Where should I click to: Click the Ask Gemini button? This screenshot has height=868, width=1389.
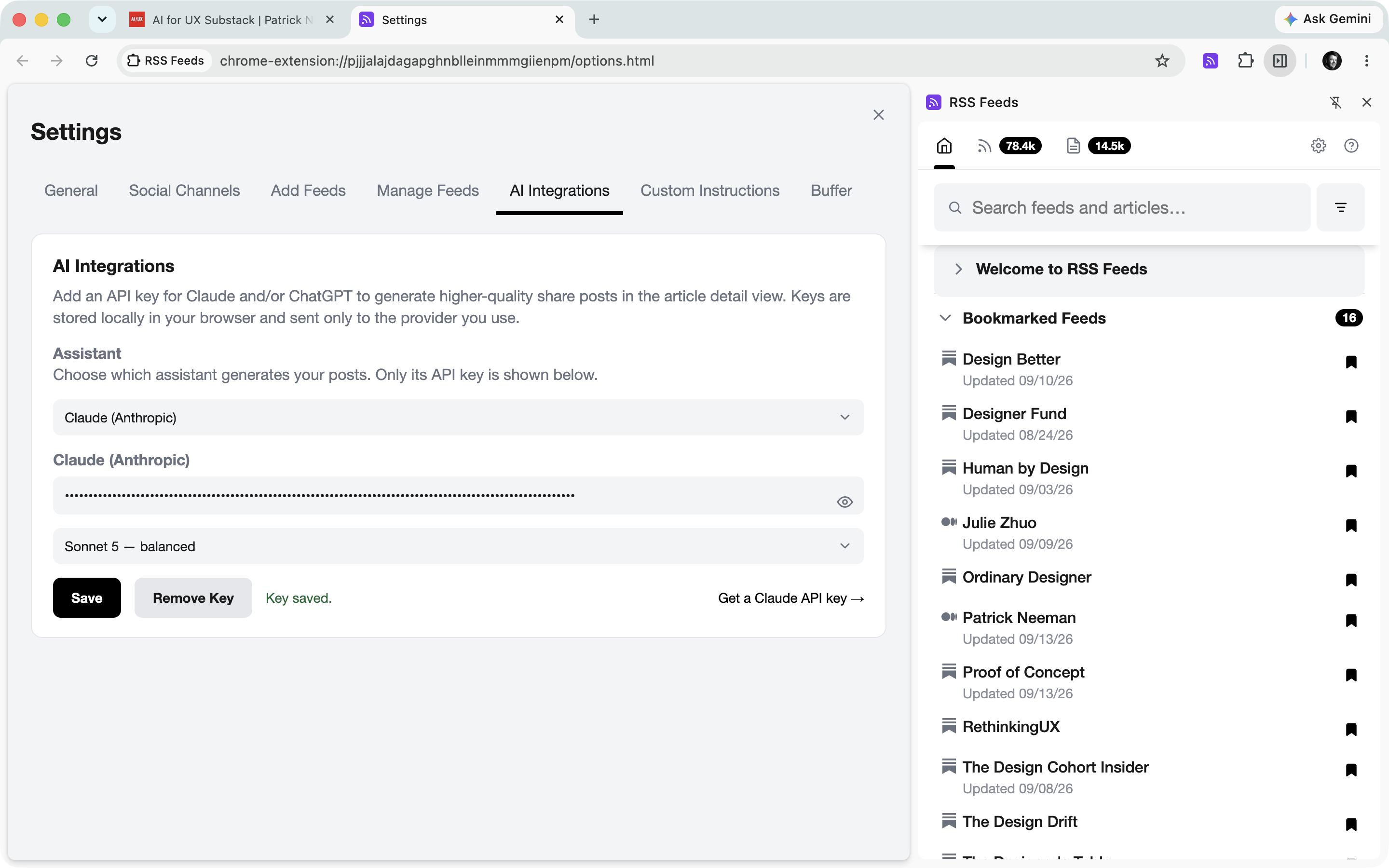(x=1328, y=19)
